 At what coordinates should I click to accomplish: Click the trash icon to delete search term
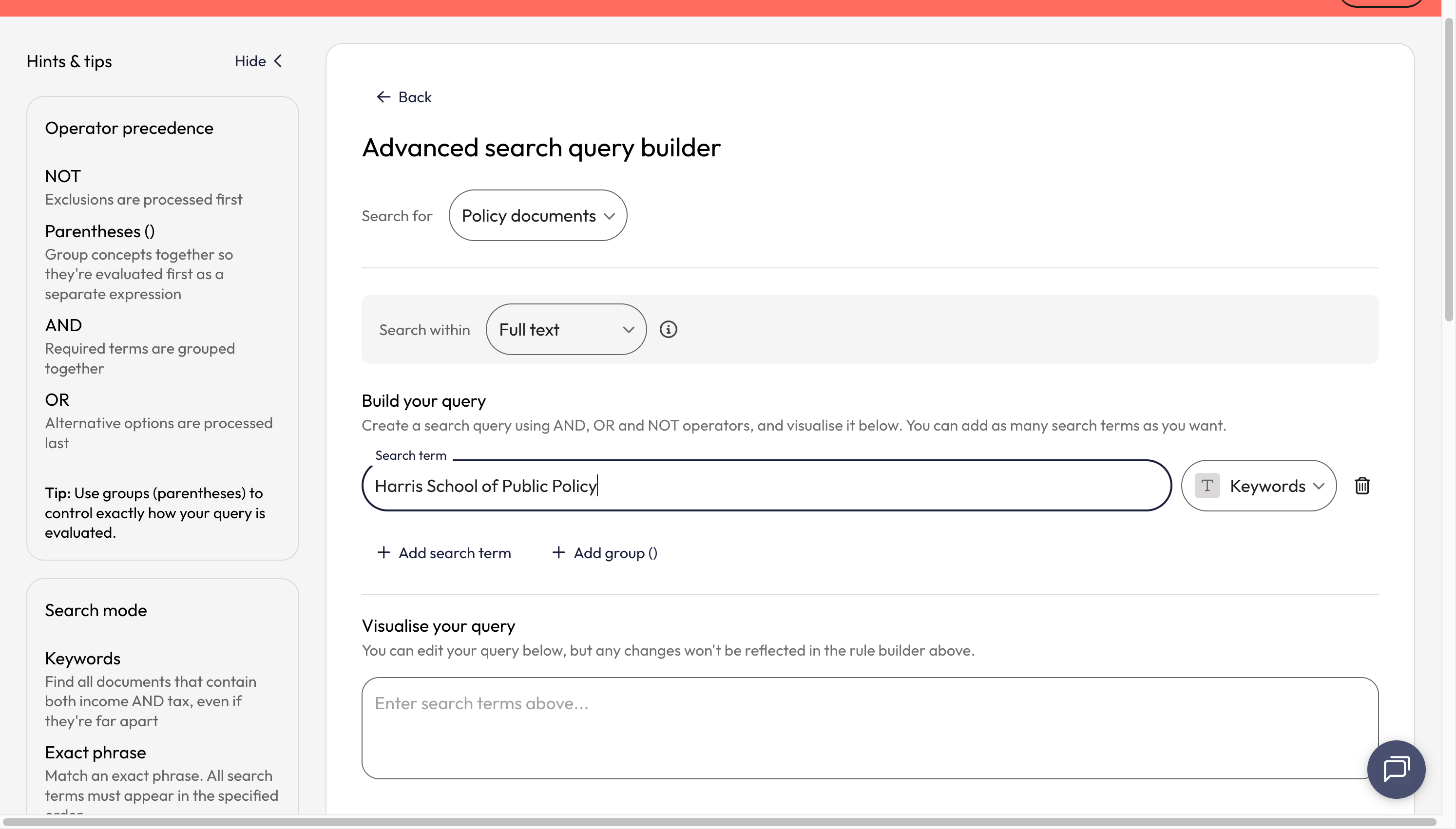(1362, 486)
